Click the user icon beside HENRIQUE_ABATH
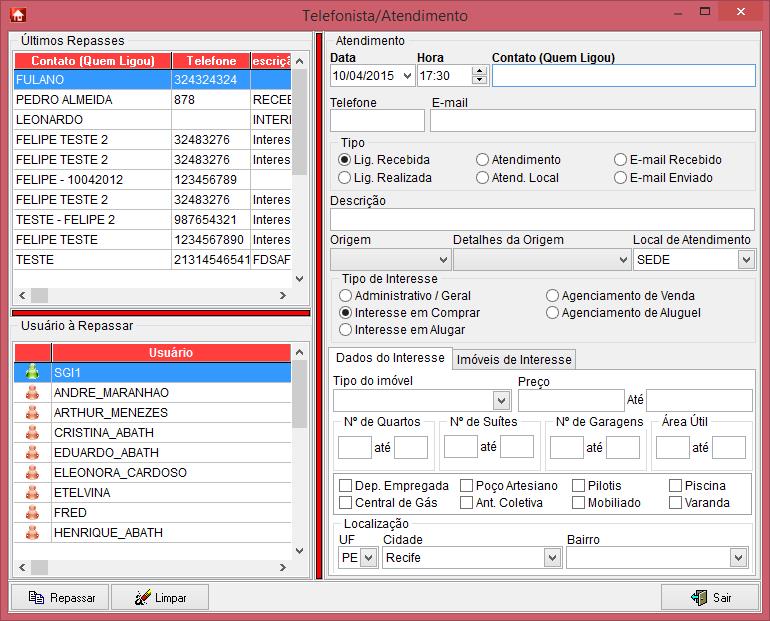The width and height of the screenshot is (770, 621). point(31,532)
